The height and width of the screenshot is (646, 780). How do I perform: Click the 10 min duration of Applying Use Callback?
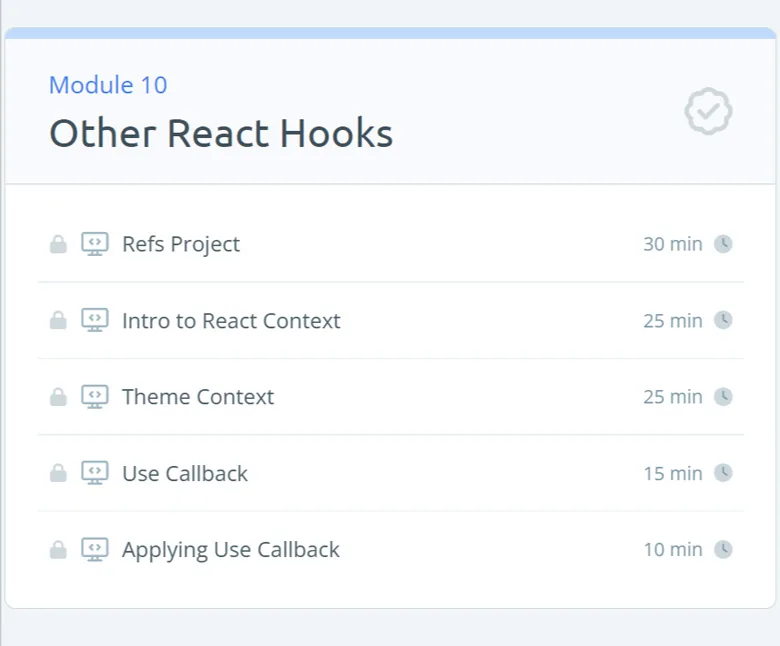[x=673, y=550]
